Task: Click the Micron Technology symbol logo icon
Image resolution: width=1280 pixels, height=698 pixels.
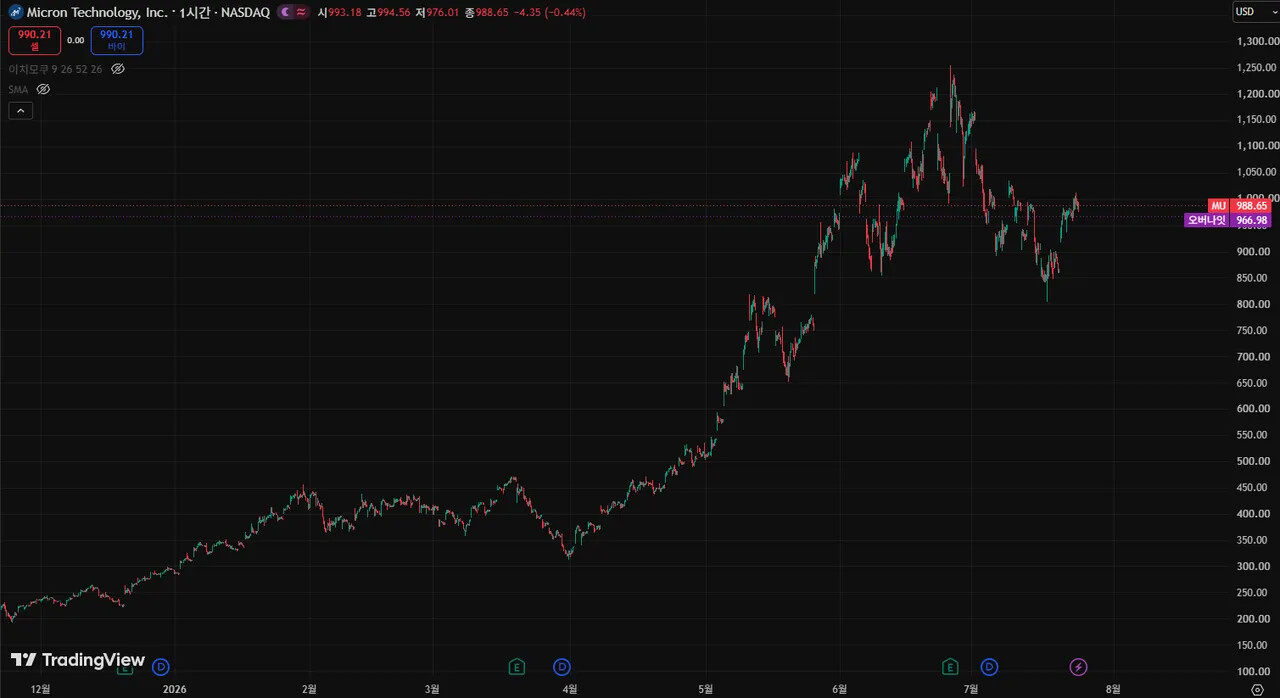Action: point(16,12)
